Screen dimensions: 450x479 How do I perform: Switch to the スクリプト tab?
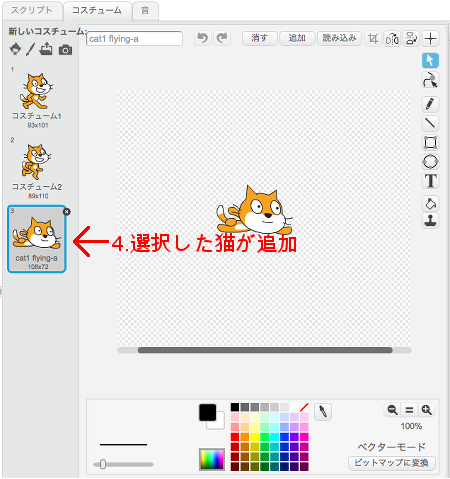[x=32, y=10]
